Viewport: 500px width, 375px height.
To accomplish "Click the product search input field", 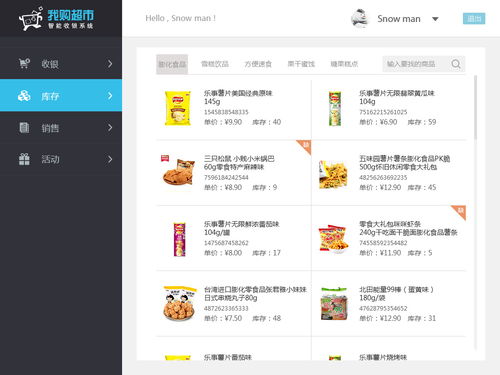I will click(416, 64).
